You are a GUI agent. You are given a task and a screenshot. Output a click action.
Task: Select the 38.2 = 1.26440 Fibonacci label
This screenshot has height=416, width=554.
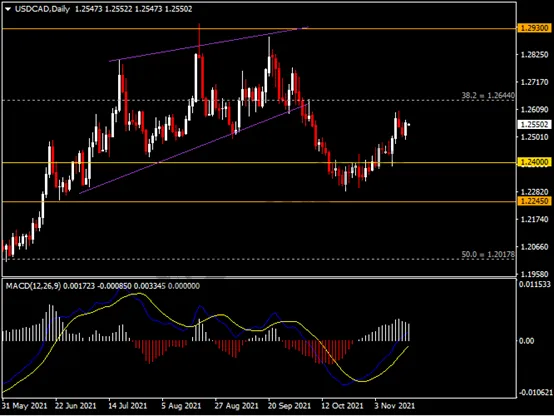click(x=488, y=95)
